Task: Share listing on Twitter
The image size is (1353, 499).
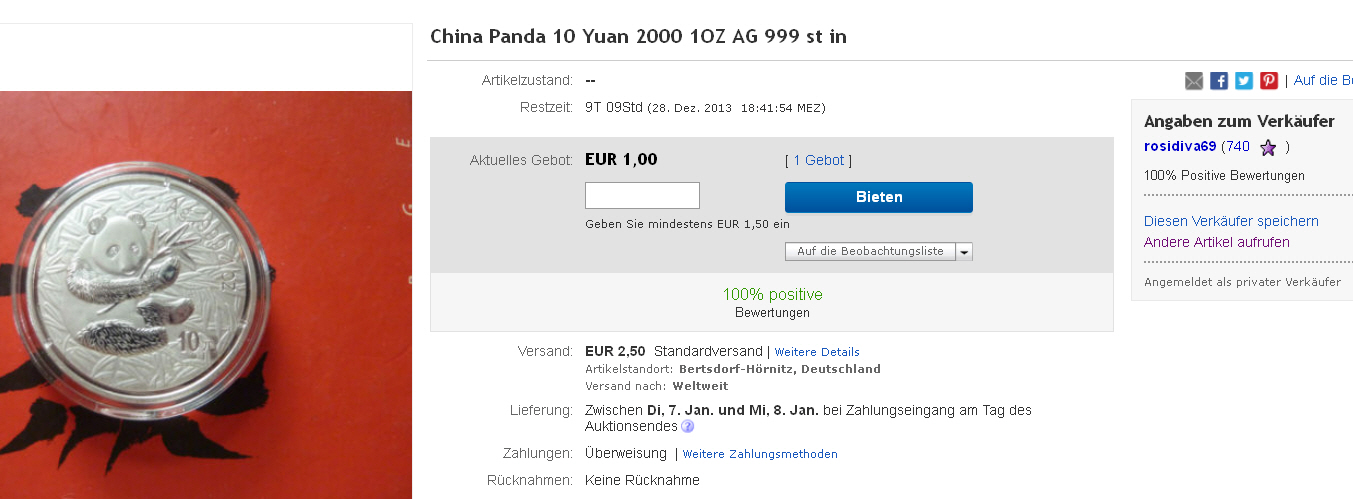Action: click(1244, 81)
